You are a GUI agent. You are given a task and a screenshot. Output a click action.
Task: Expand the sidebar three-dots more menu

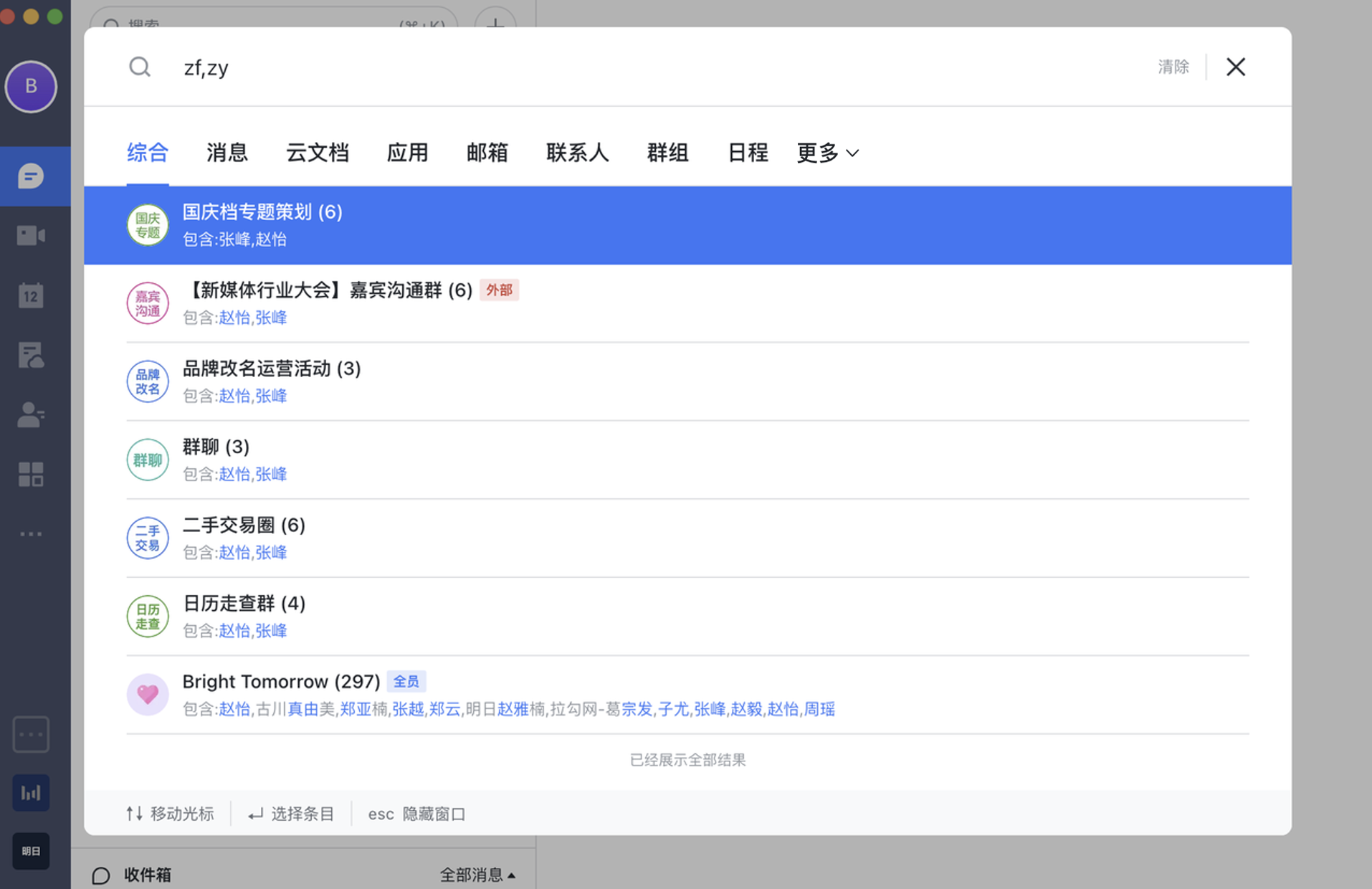tap(31, 534)
